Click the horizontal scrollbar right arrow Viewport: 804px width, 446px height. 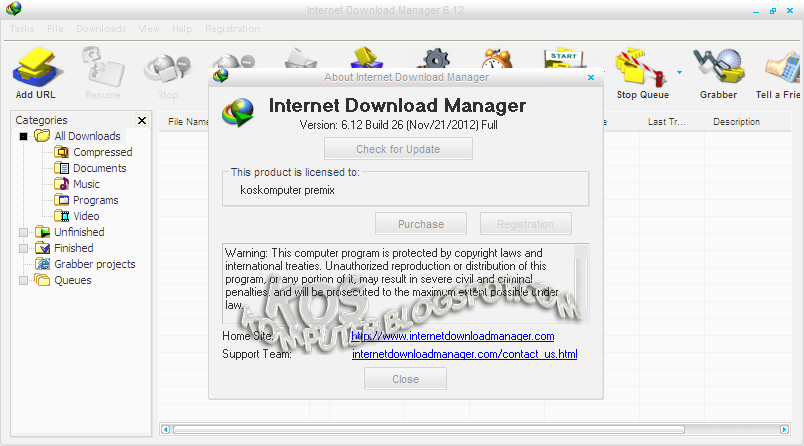pos(784,430)
